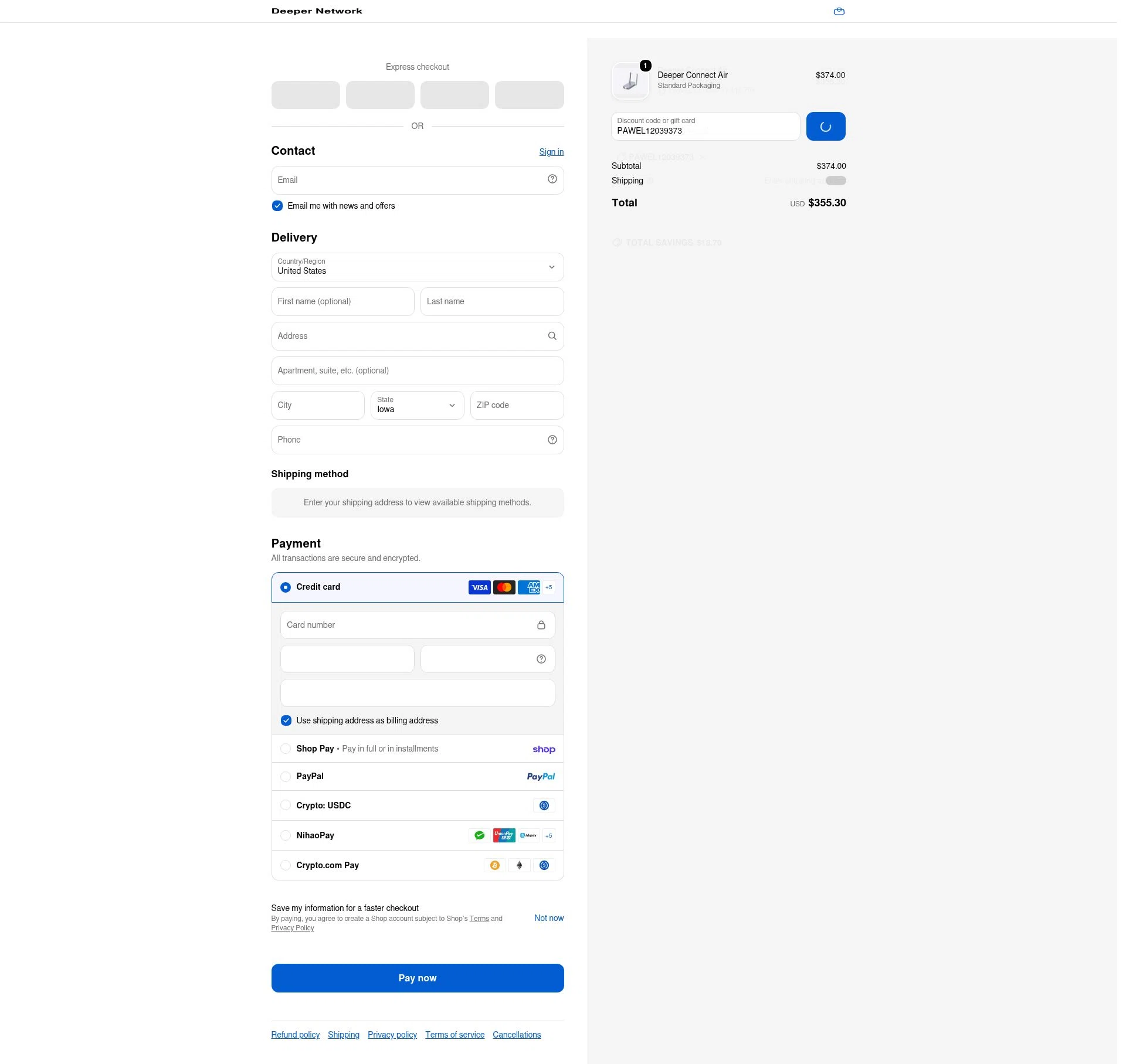
Task: Focus the ZIP code field
Action: coord(517,405)
